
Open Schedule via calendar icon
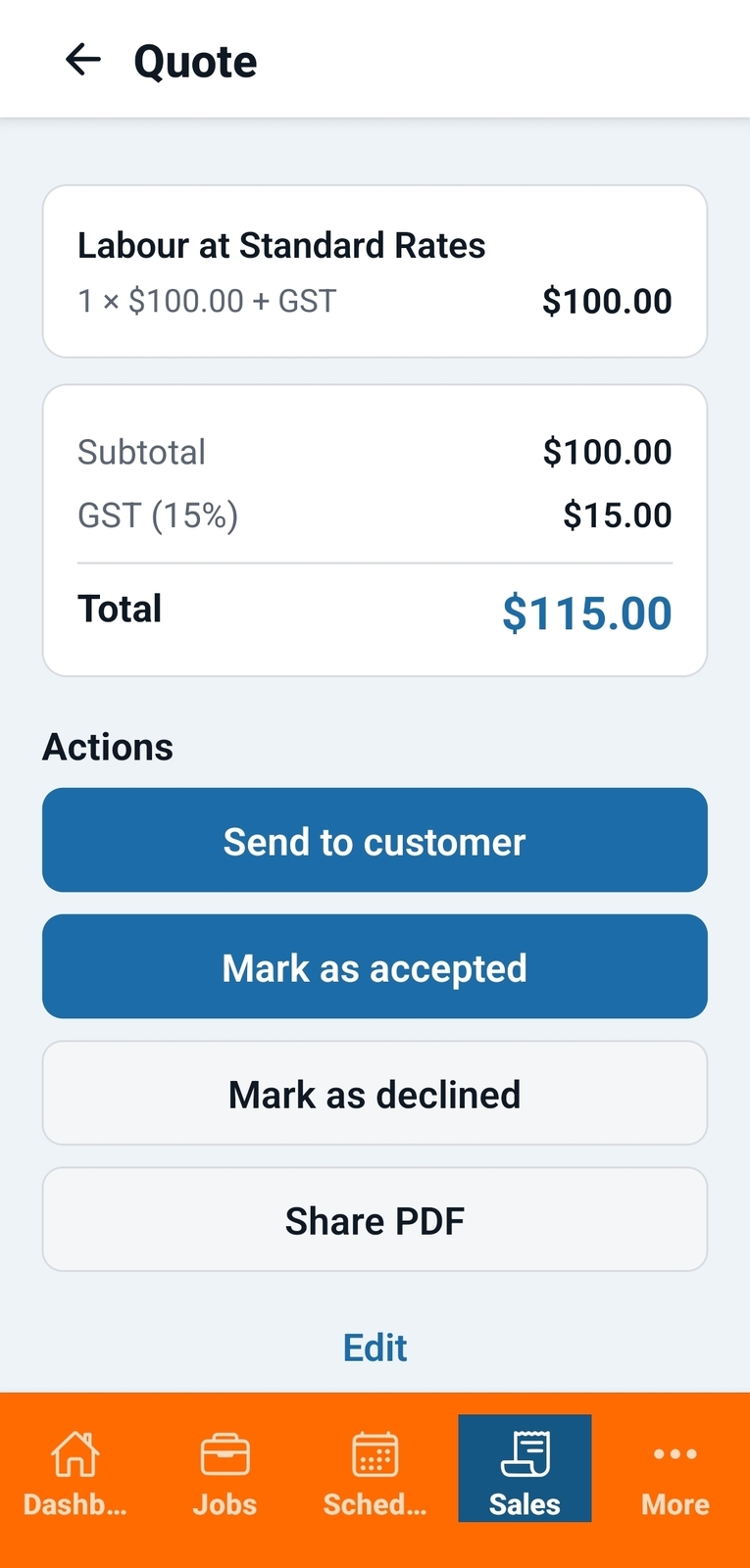[x=375, y=1453]
